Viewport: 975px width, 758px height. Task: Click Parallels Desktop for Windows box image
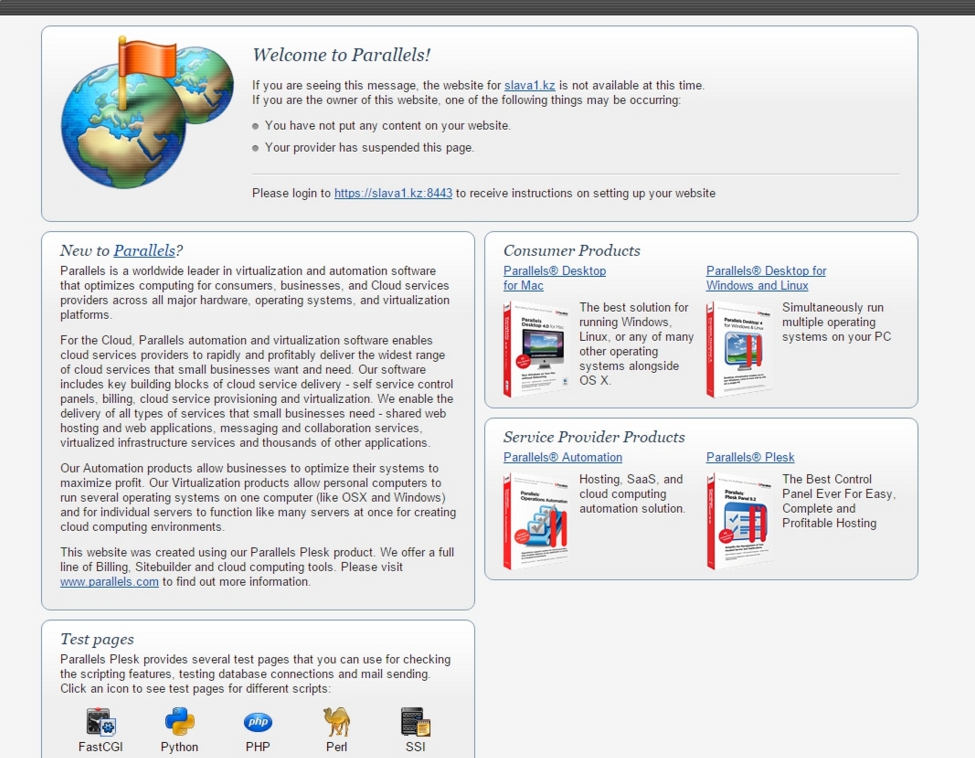pyautogui.click(x=739, y=349)
